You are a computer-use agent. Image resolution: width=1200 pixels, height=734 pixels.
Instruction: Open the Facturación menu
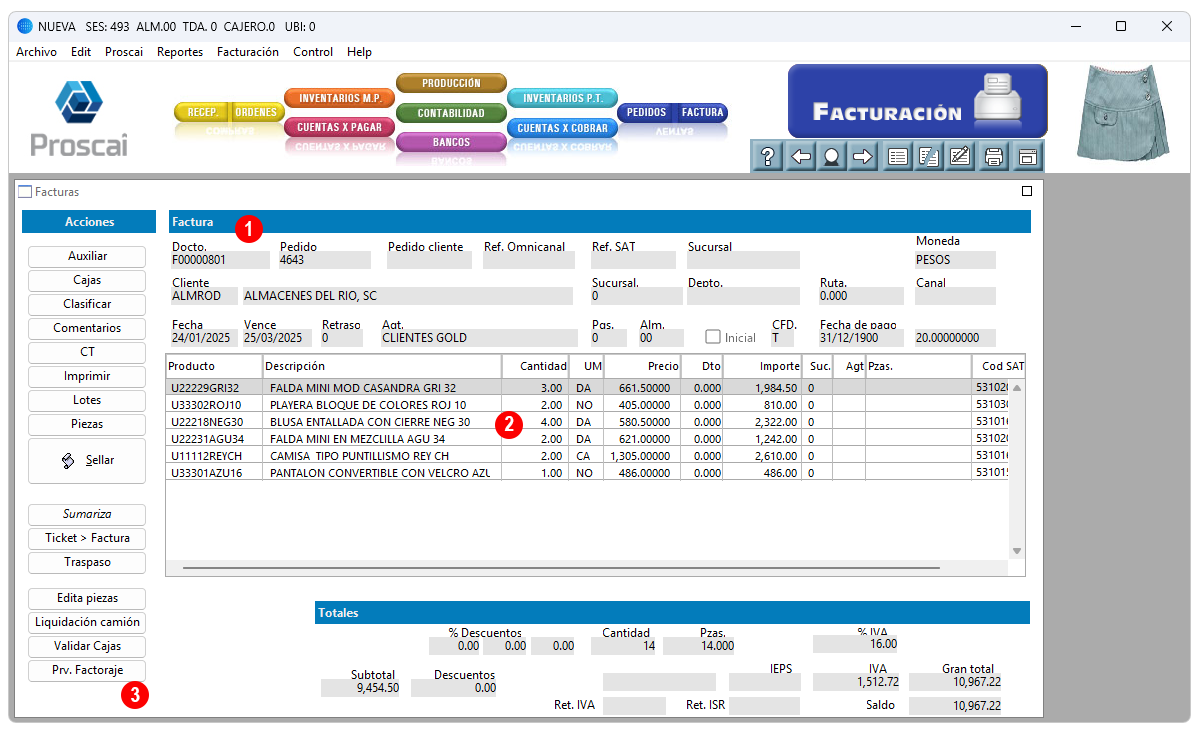(x=248, y=52)
